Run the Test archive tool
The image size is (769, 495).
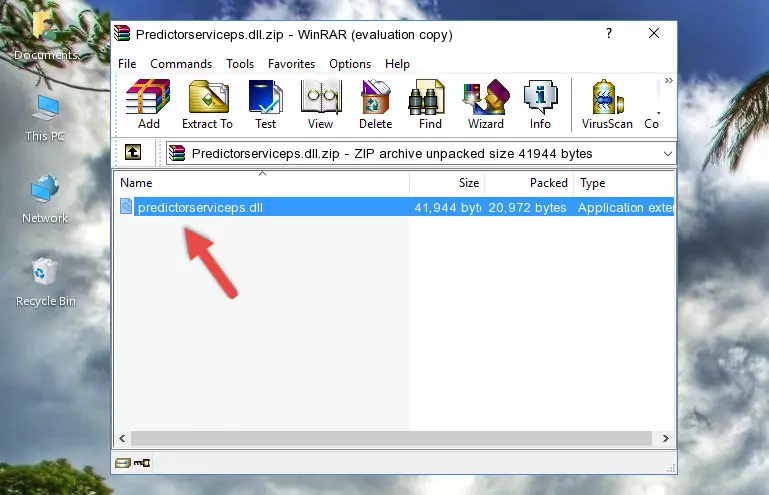[265, 104]
